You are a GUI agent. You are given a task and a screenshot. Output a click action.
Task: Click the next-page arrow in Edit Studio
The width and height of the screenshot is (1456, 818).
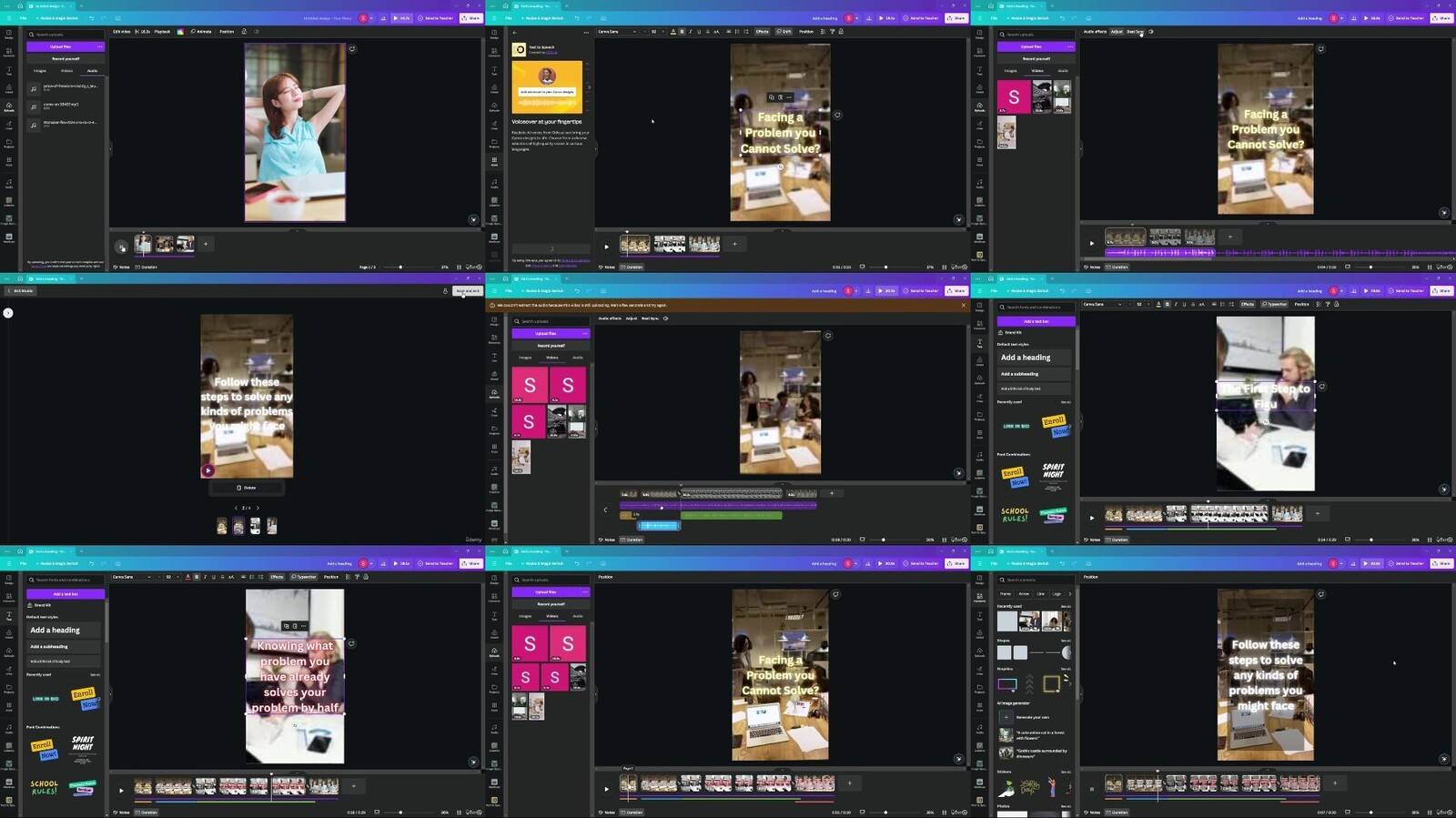(258, 508)
